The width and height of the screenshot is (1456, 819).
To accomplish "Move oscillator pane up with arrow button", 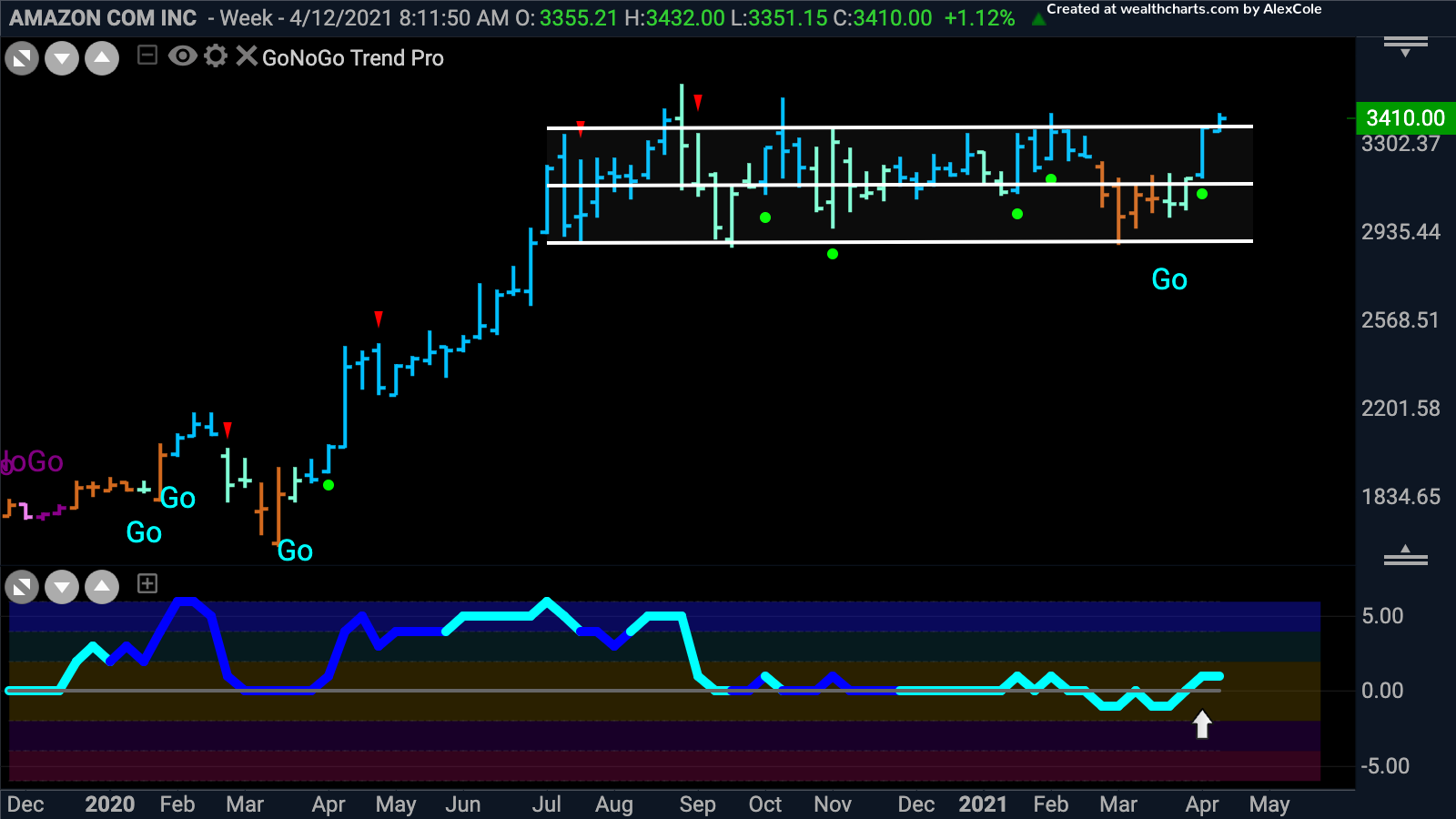I will click(x=102, y=587).
